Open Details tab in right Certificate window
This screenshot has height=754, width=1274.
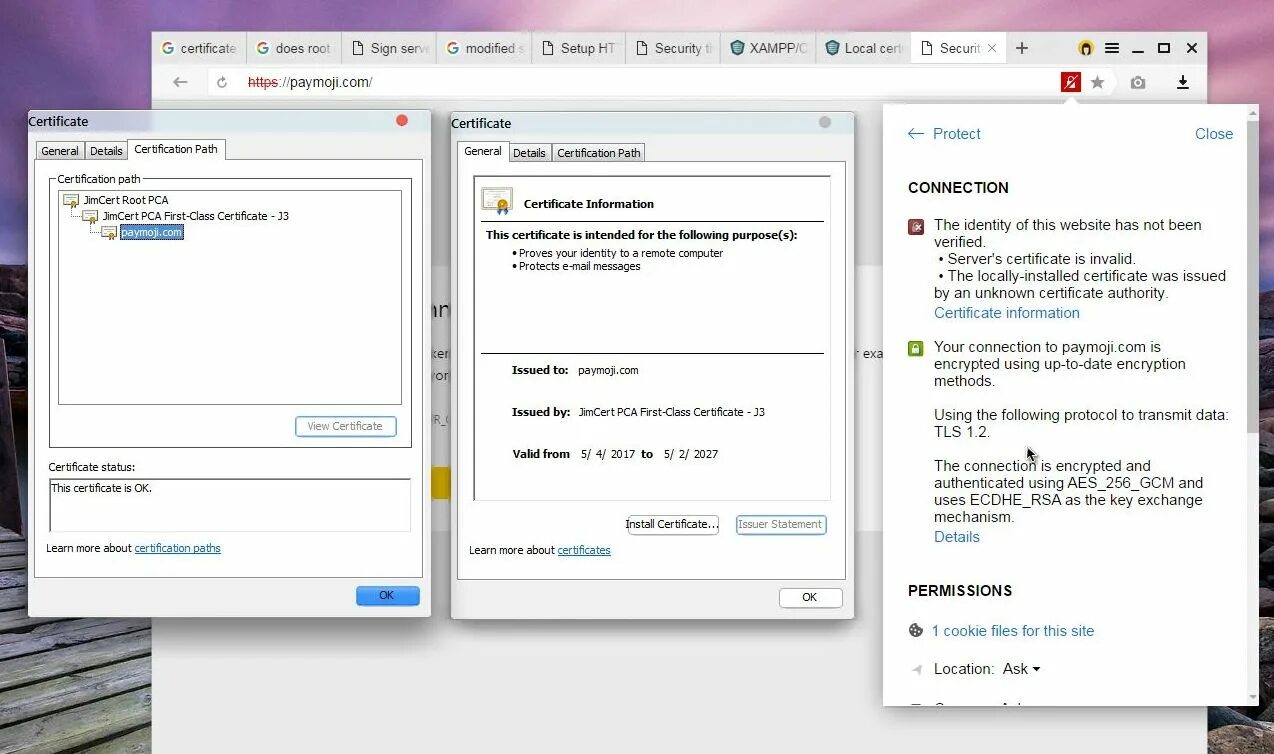[x=529, y=153]
